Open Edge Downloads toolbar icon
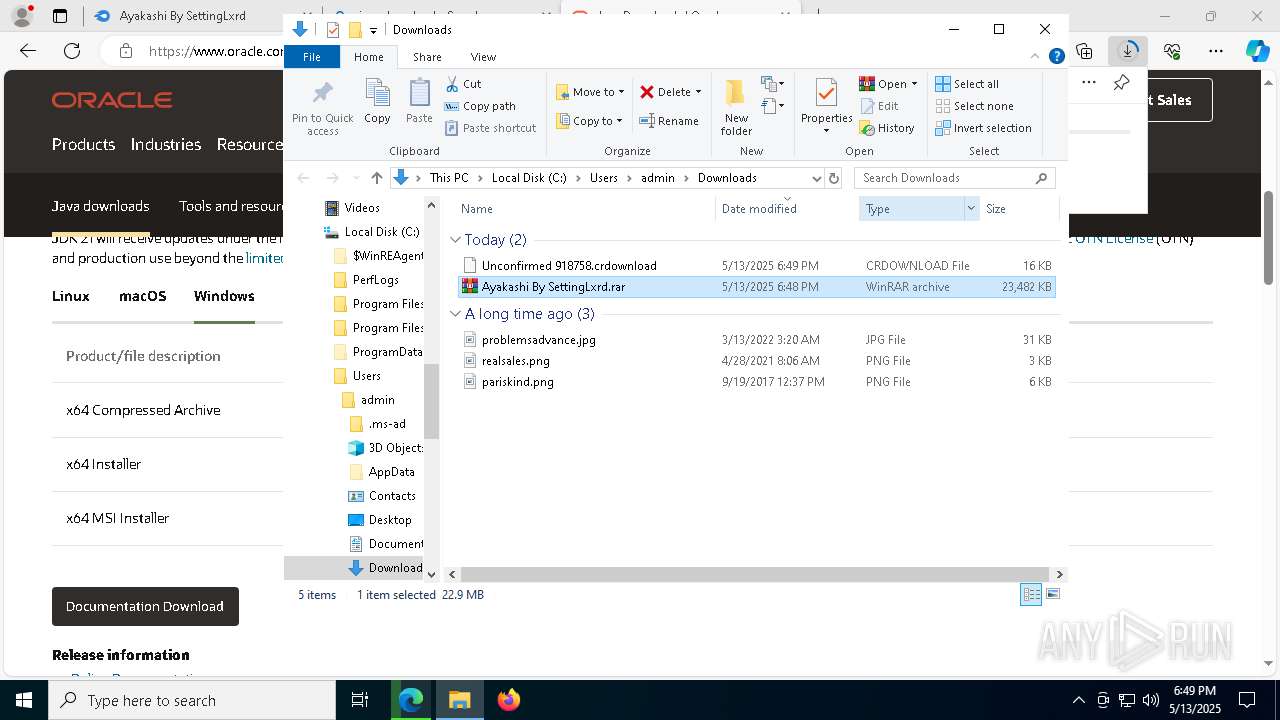Screen dimensions: 1280x720 (x=1128, y=50)
